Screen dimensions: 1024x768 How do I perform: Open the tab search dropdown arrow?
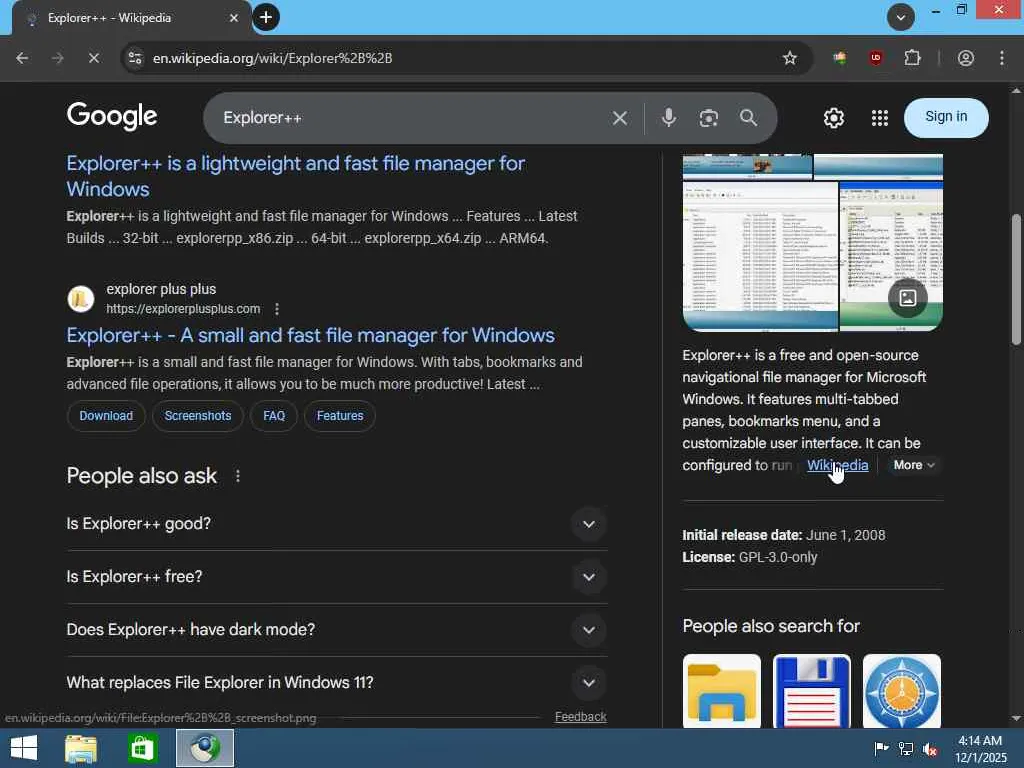coord(901,18)
